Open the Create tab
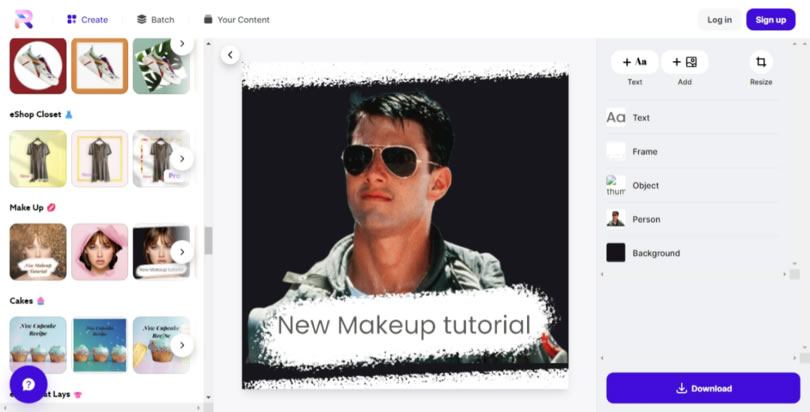This screenshot has height=412, width=810. pos(87,20)
